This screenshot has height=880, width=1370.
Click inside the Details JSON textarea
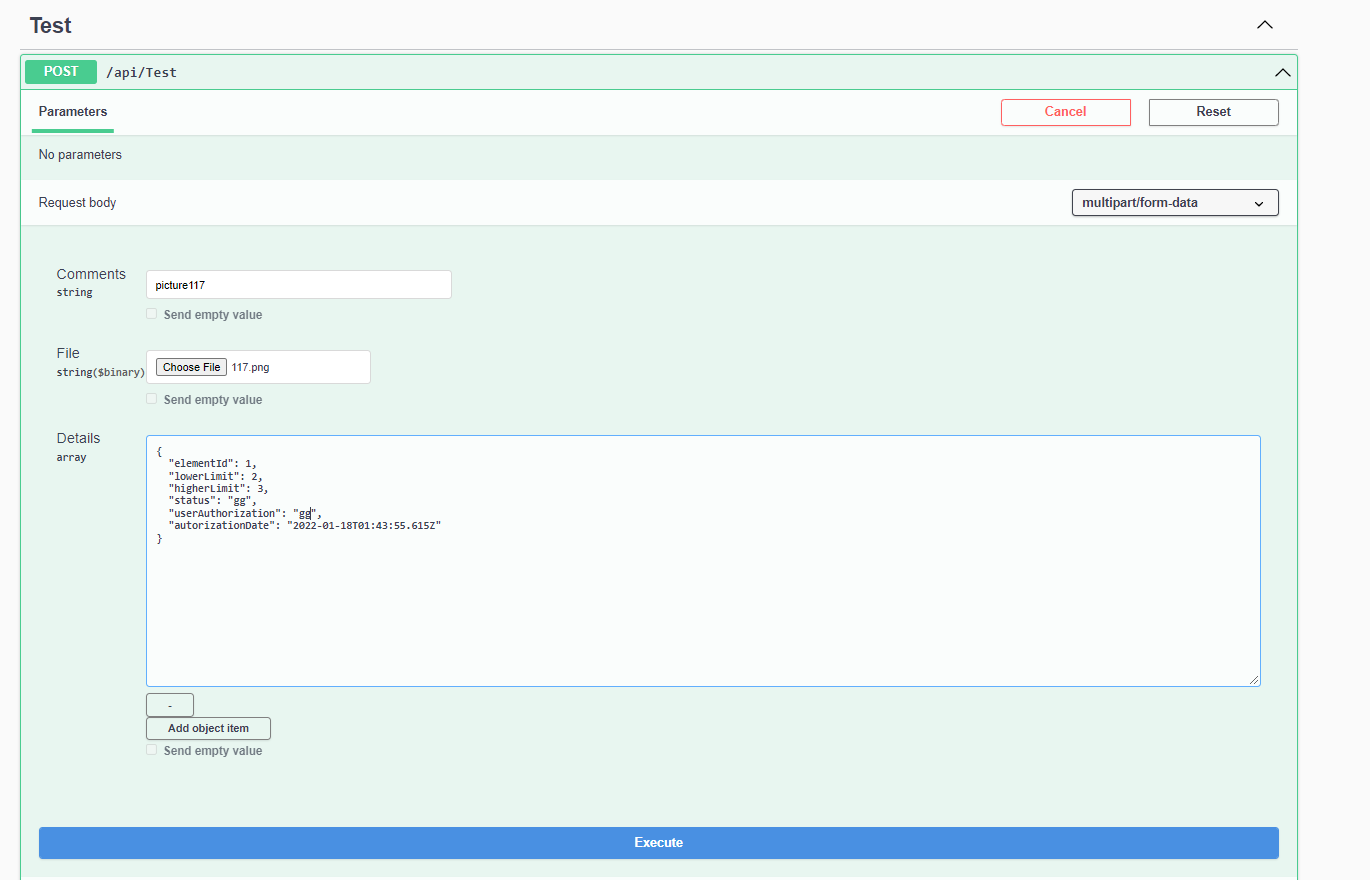[x=703, y=561]
